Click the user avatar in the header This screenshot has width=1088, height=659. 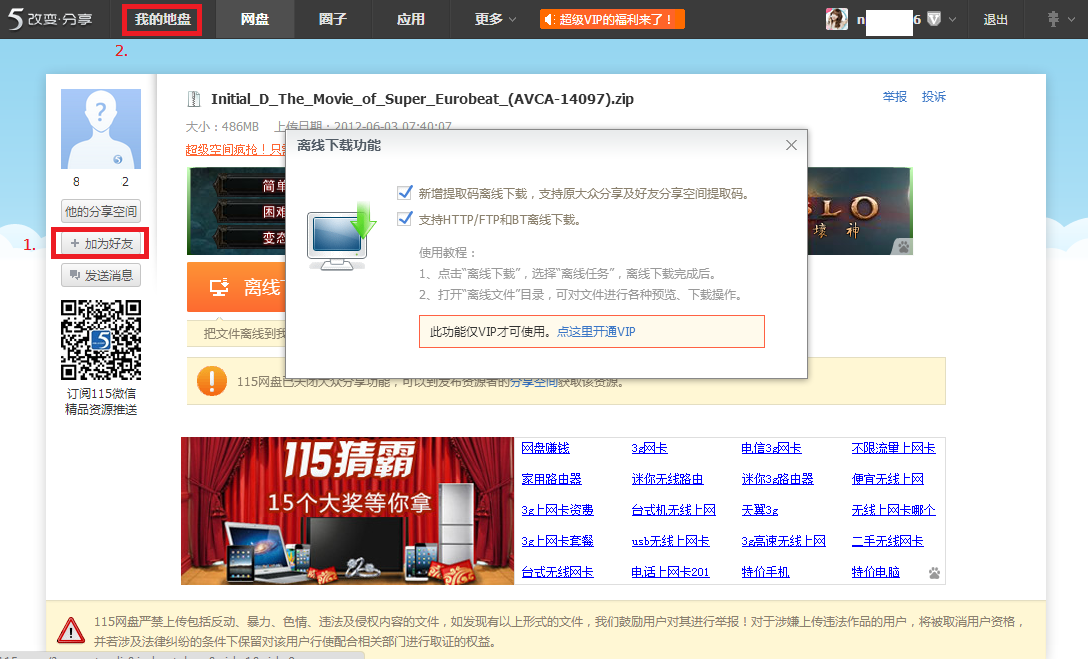pyautogui.click(x=837, y=19)
